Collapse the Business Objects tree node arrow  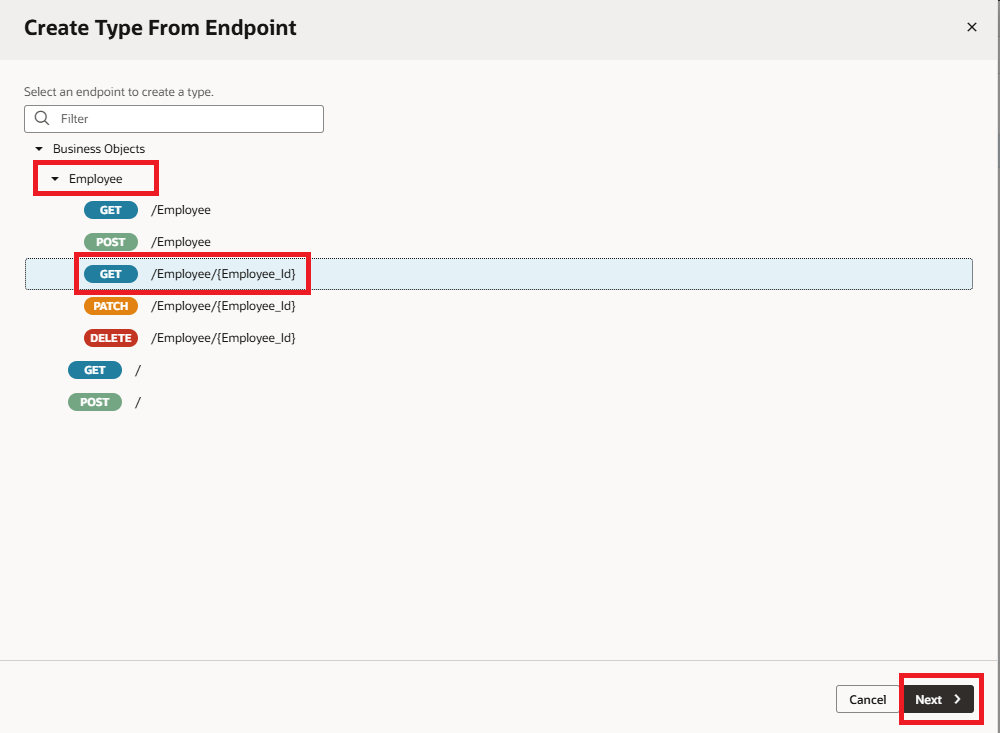[x=39, y=149]
